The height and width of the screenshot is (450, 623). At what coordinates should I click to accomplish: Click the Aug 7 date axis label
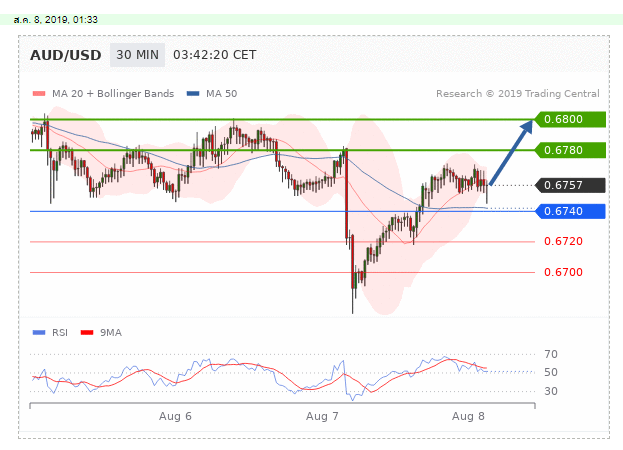322,416
